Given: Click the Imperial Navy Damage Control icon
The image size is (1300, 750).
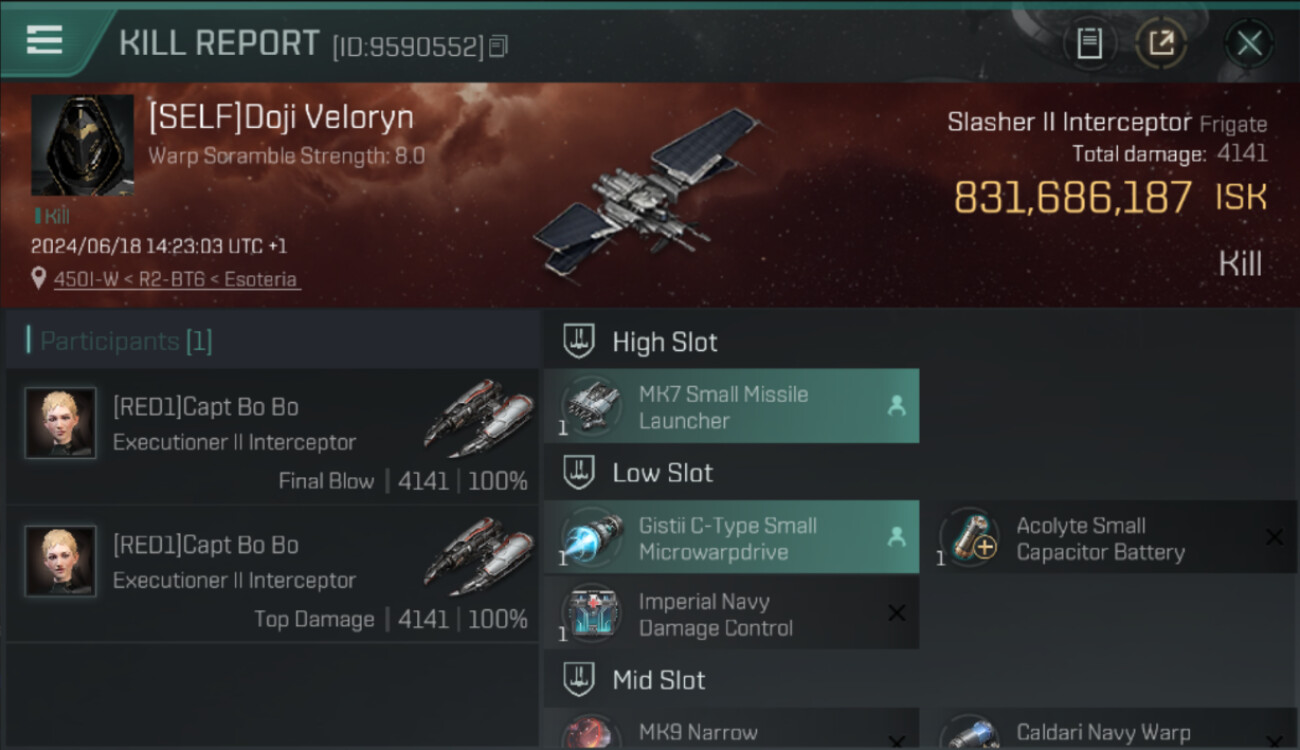Looking at the screenshot, I should pyautogui.click(x=590, y=613).
